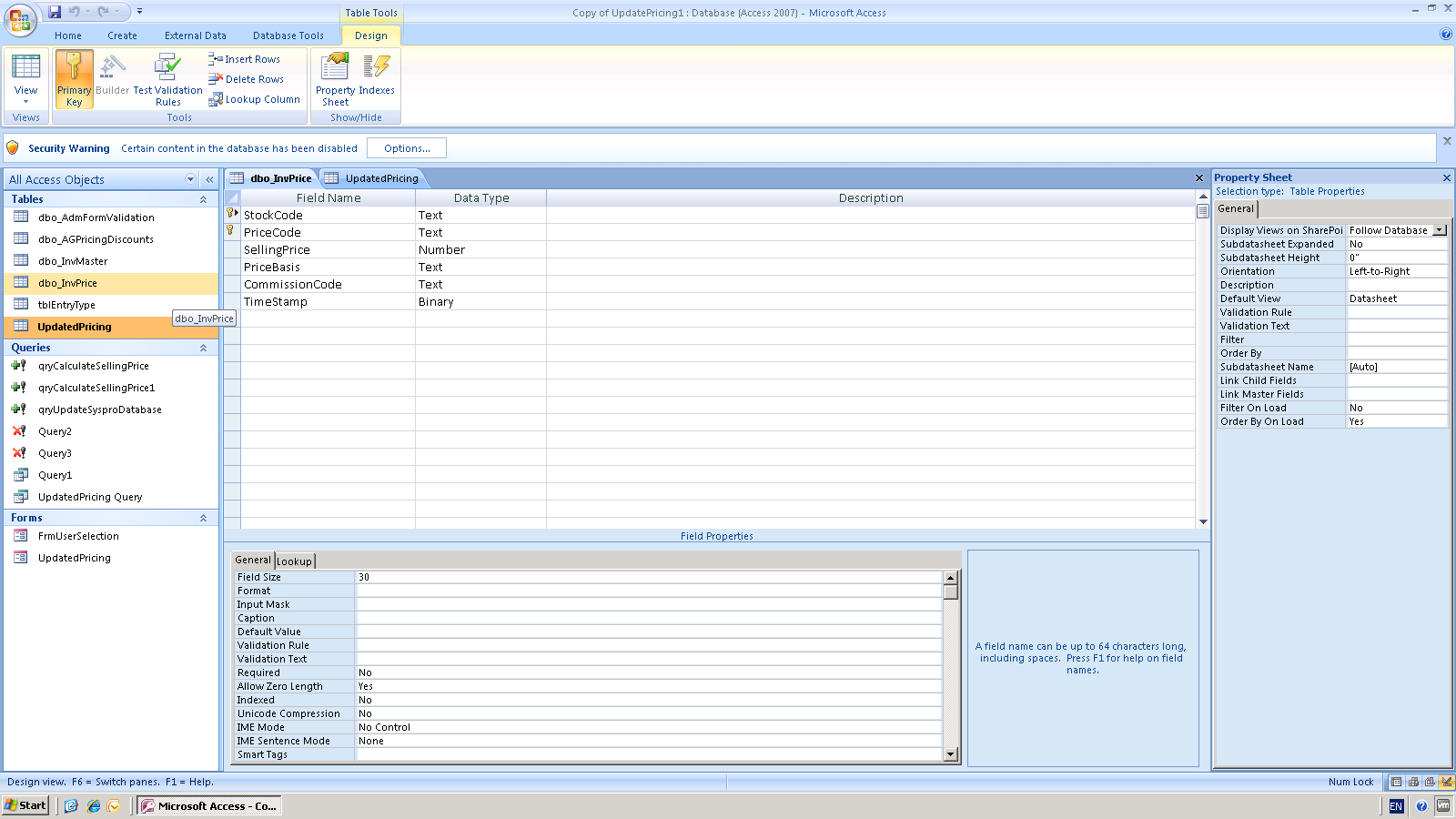Click the Orientation property value
Screen dimensions: 1456x819
tap(1397, 271)
